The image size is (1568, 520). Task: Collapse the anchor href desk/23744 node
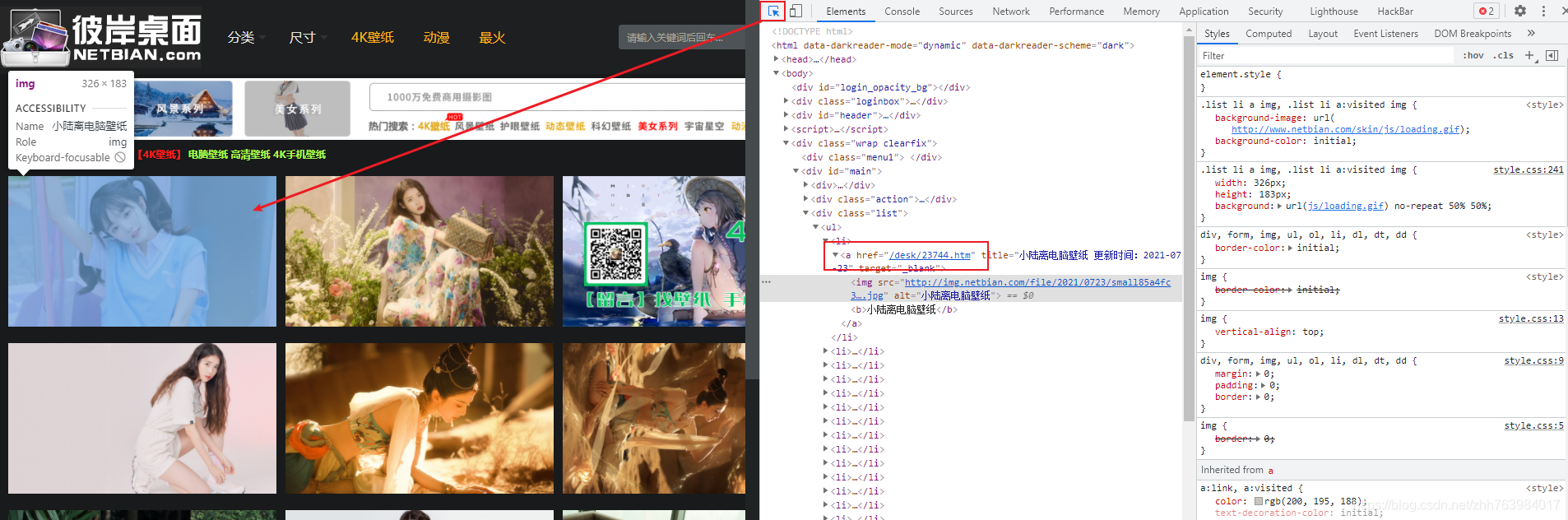click(835, 255)
